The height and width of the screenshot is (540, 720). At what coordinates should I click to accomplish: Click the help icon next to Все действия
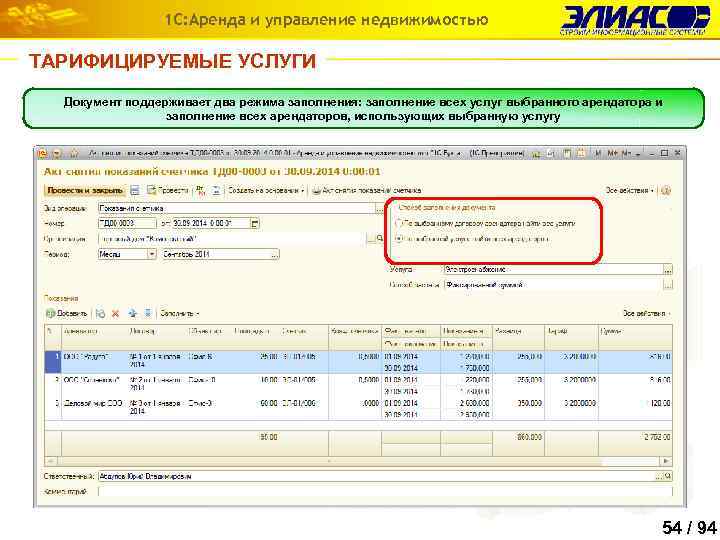666,191
